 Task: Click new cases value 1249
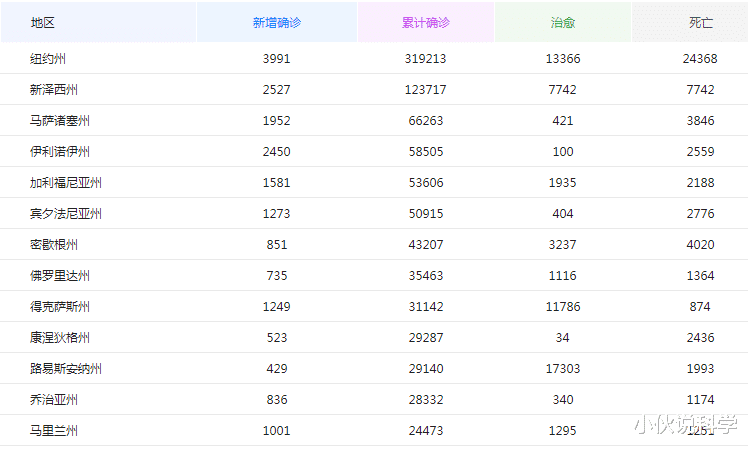pos(277,307)
